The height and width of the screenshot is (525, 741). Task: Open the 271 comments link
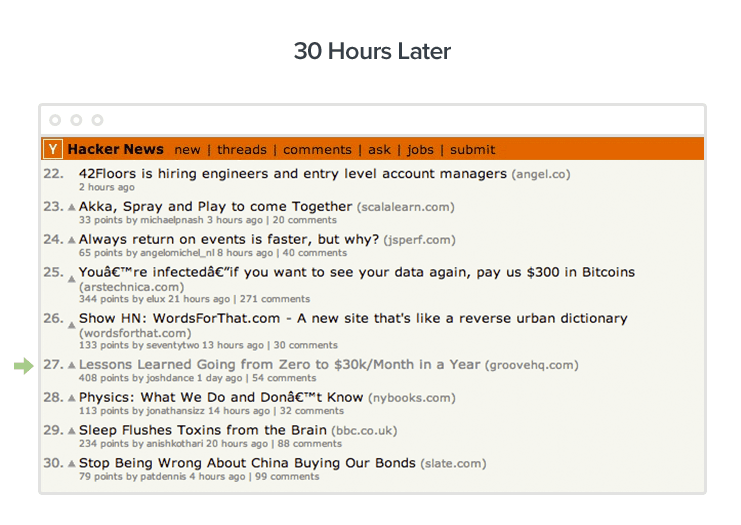[x=275, y=299]
